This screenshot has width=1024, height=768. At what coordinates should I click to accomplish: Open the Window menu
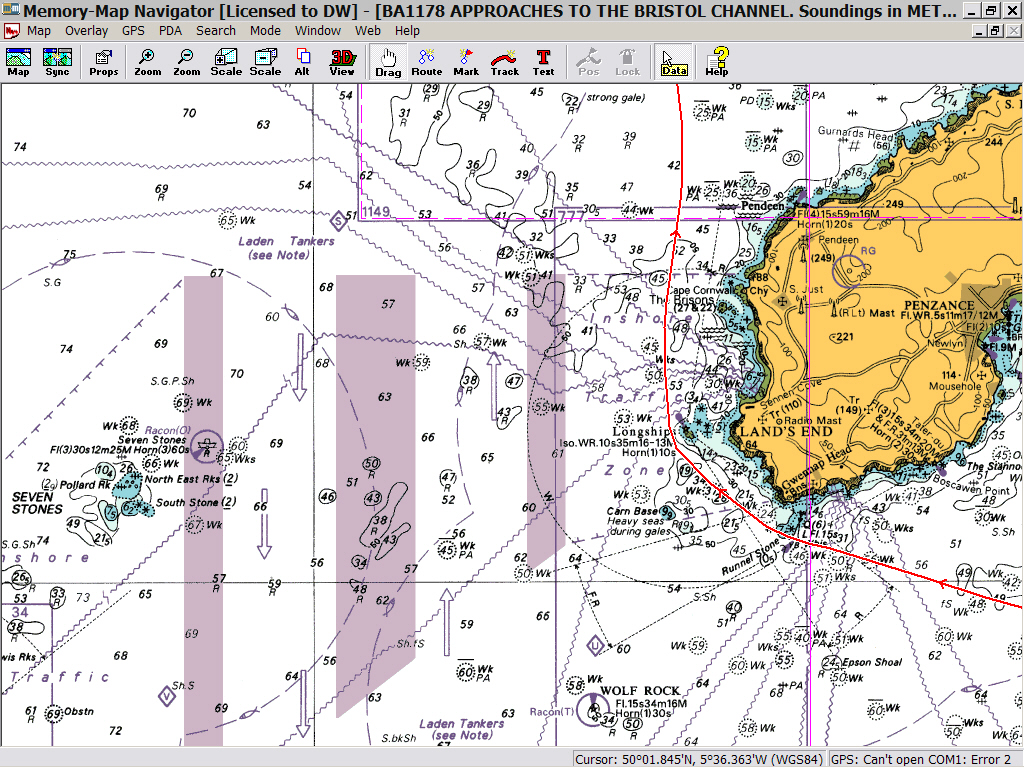(x=317, y=31)
